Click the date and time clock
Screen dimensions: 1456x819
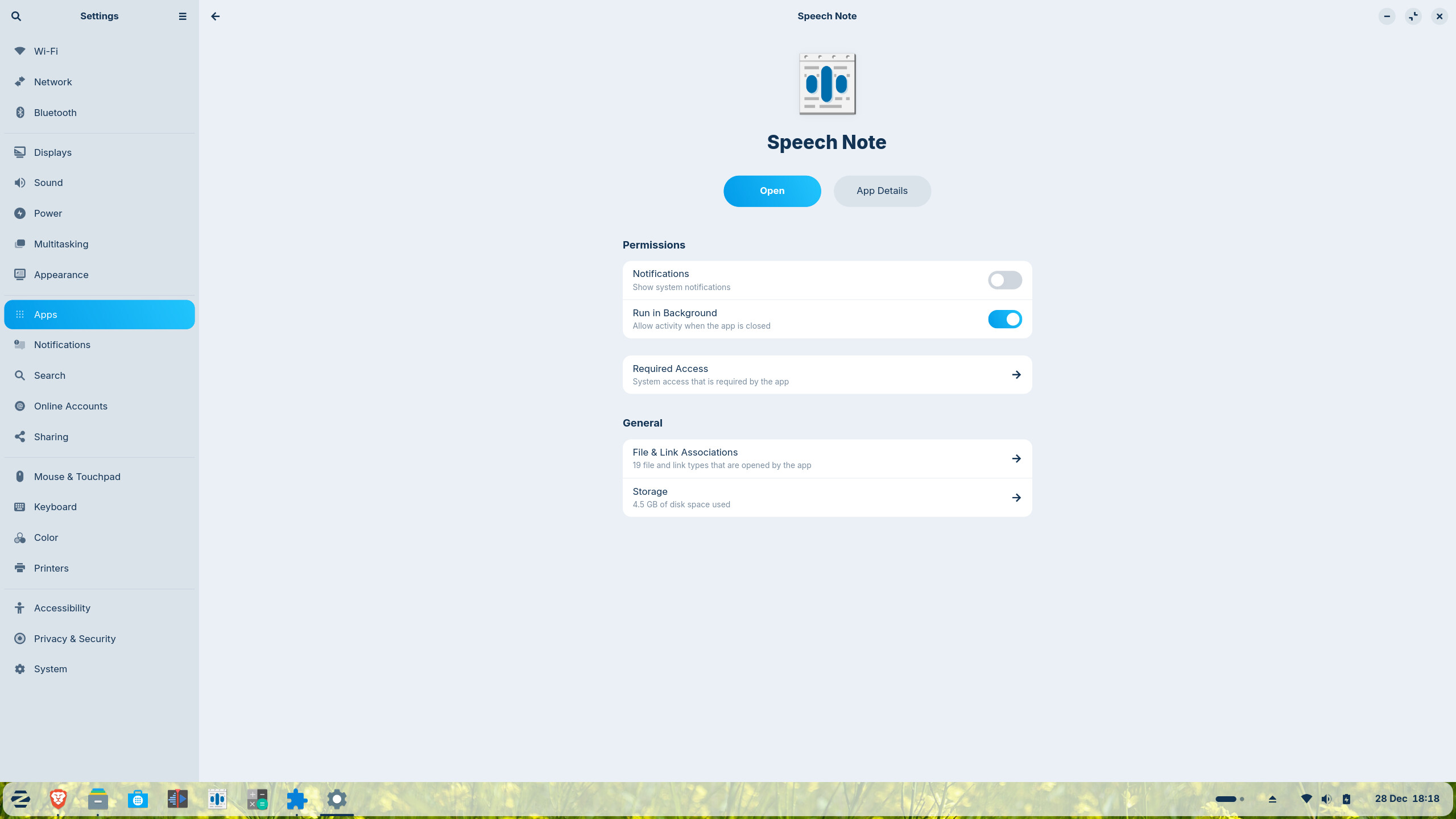pos(1407,799)
